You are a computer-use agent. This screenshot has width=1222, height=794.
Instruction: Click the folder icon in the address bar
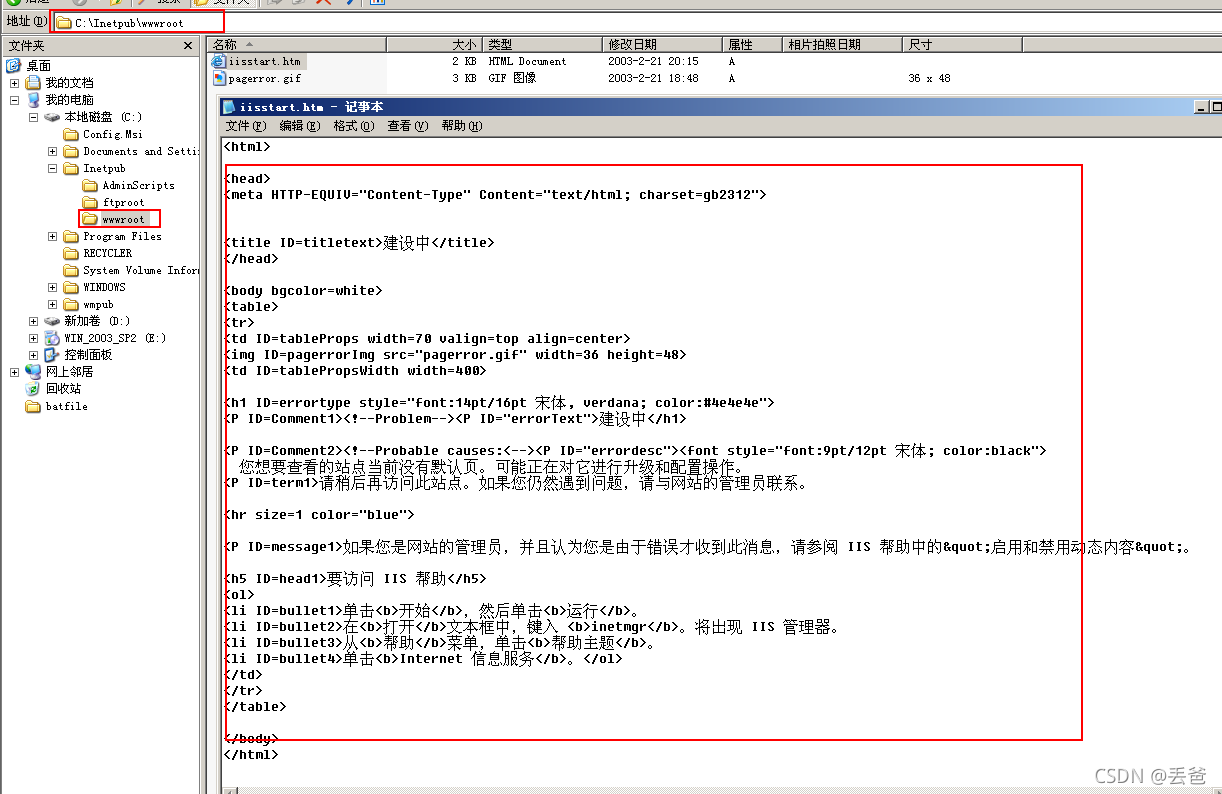tap(64, 22)
